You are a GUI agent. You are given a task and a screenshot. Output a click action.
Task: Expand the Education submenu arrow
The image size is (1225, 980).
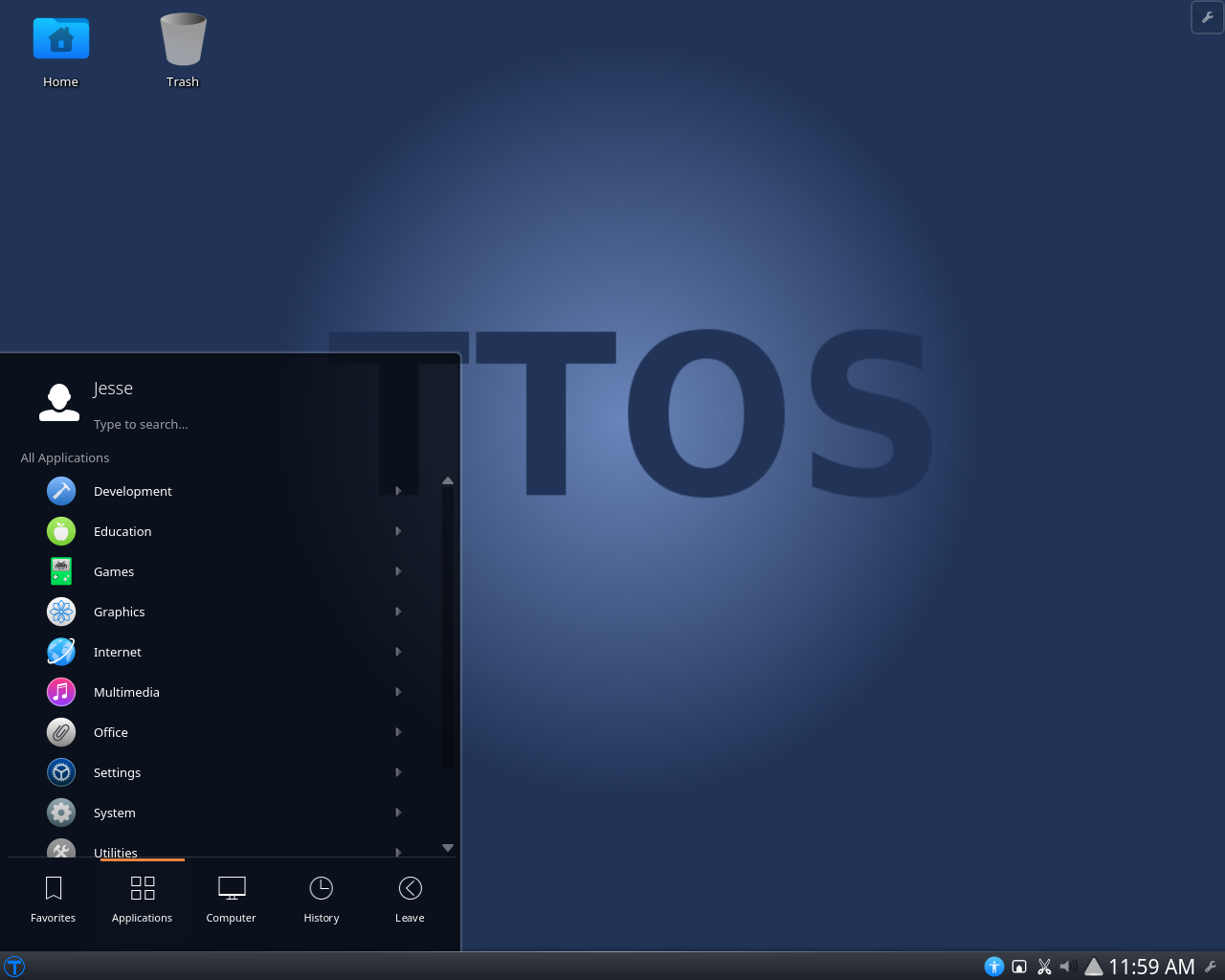398,531
